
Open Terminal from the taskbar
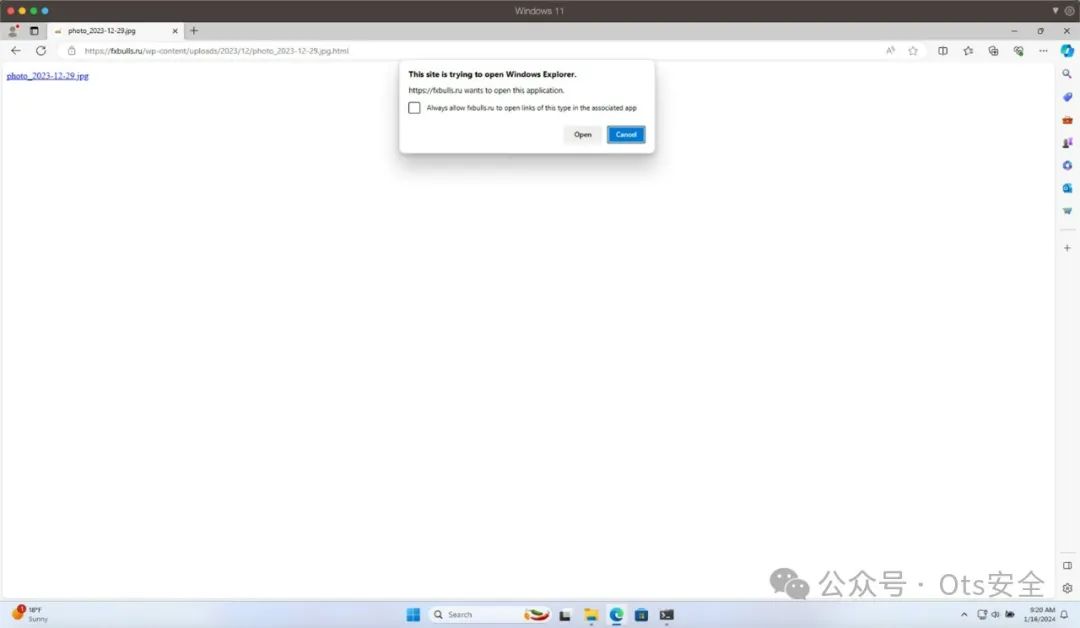click(x=666, y=615)
